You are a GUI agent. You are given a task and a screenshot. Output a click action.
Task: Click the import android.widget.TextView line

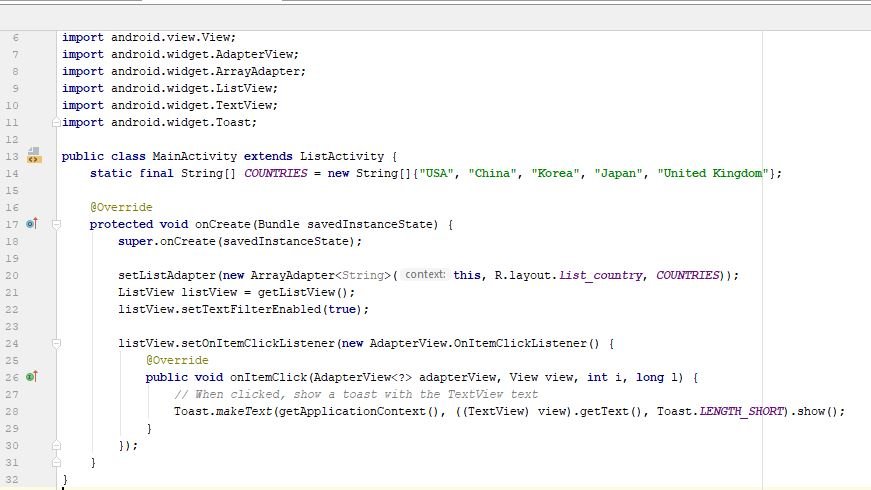pyautogui.click(x=170, y=106)
